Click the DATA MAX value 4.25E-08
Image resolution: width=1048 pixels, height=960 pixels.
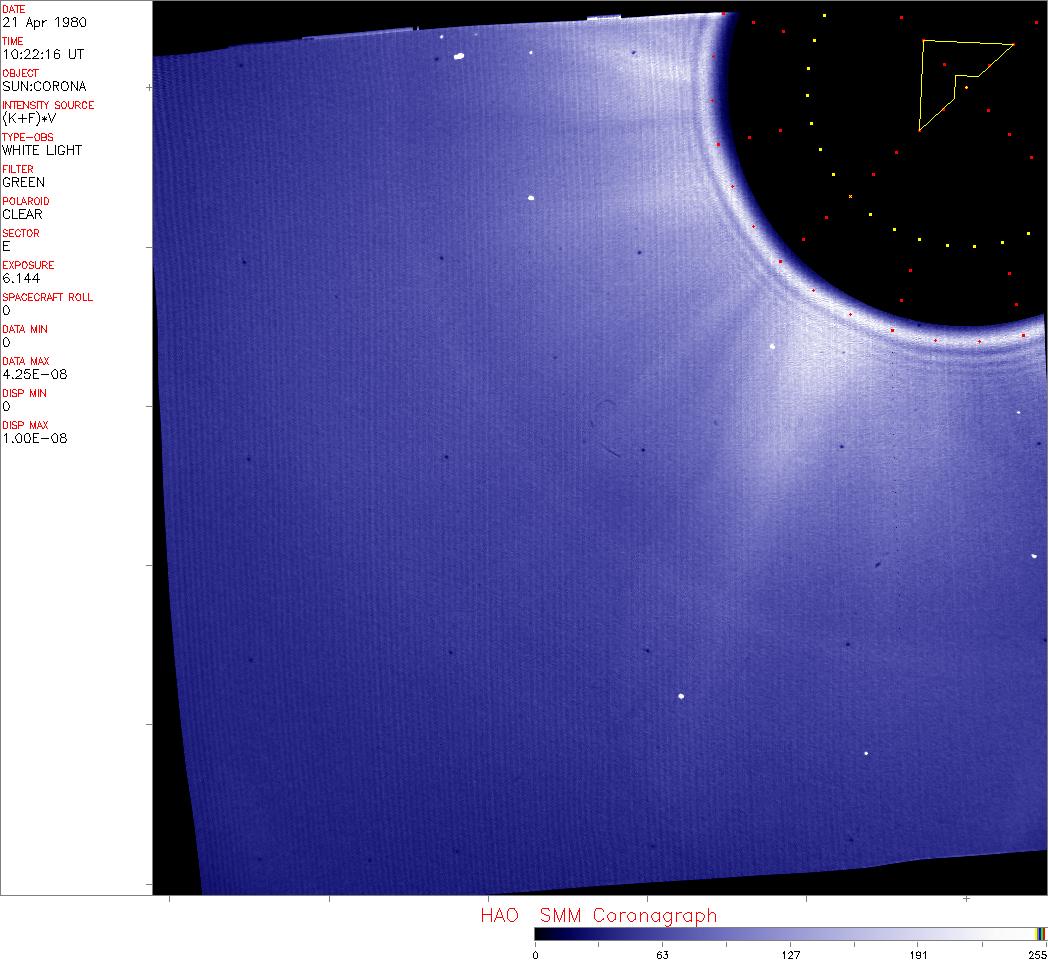35,374
